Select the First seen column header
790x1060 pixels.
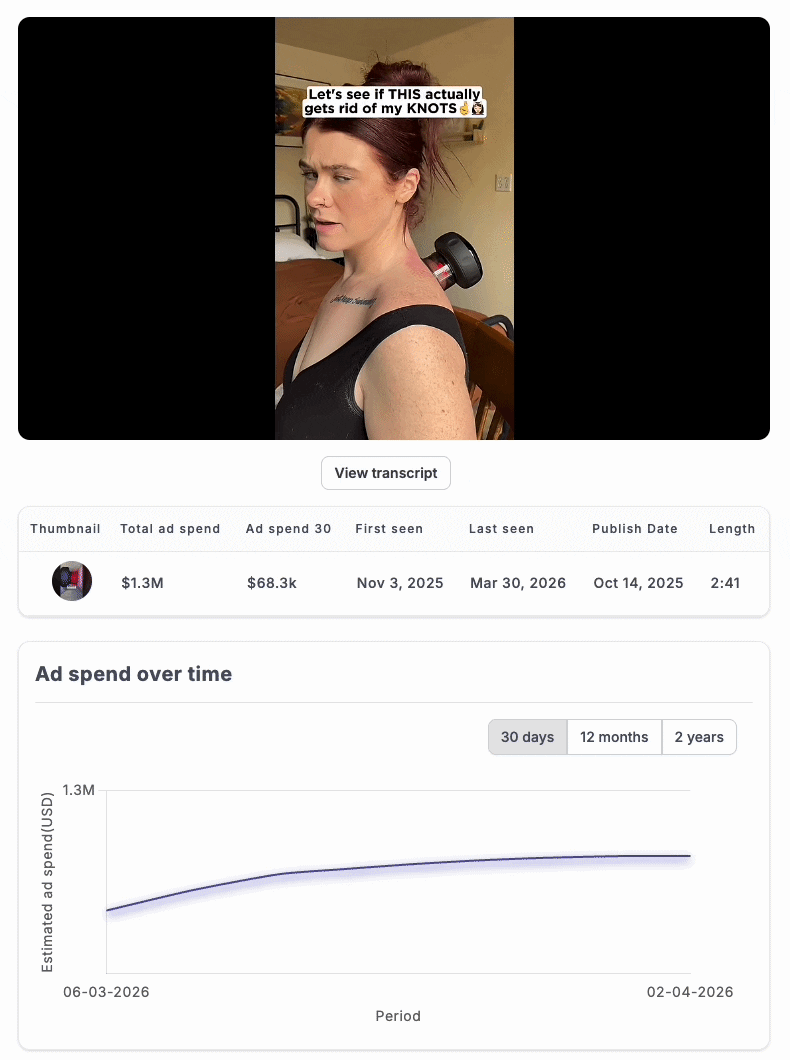(x=389, y=529)
